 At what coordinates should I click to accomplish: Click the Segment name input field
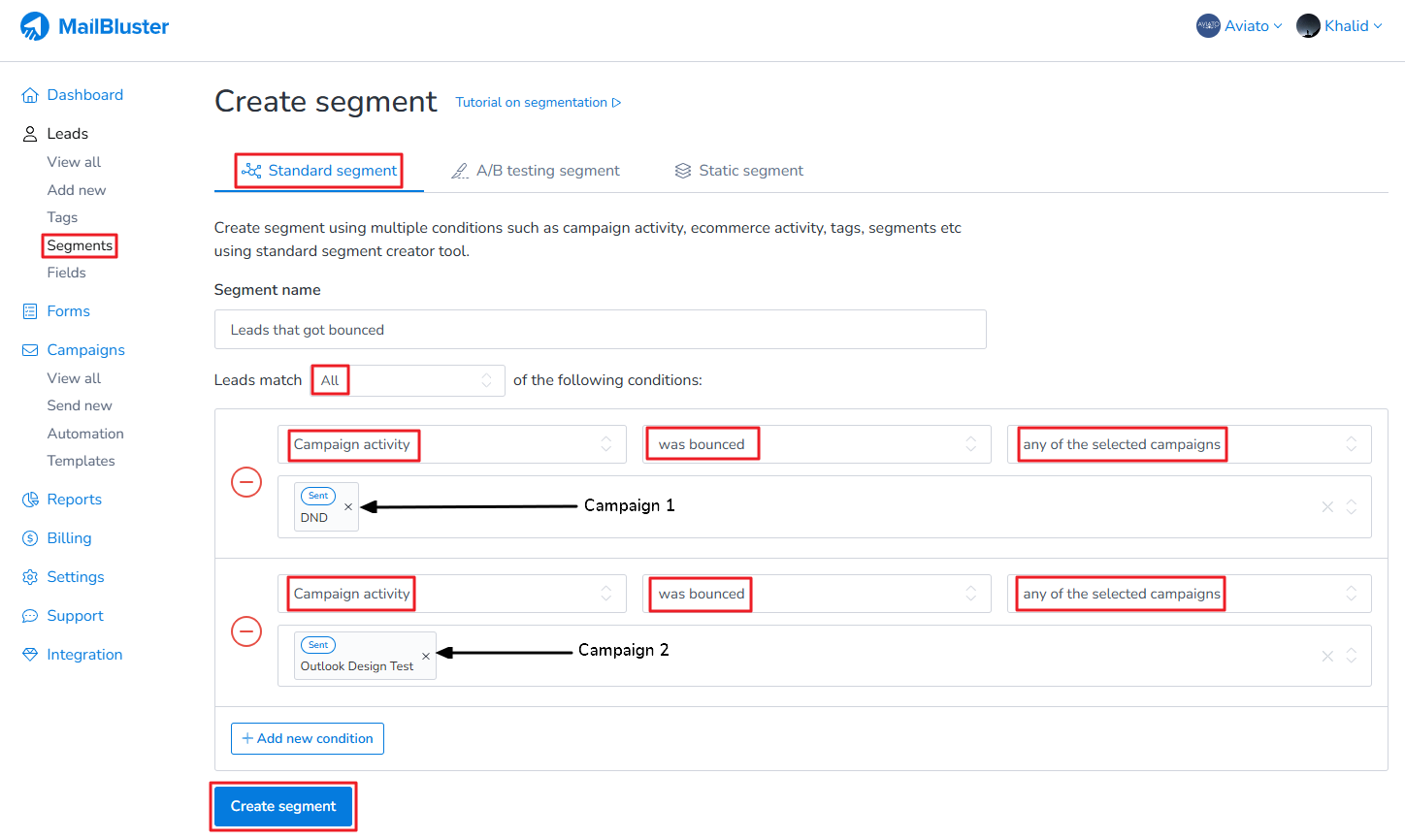(x=600, y=330)
